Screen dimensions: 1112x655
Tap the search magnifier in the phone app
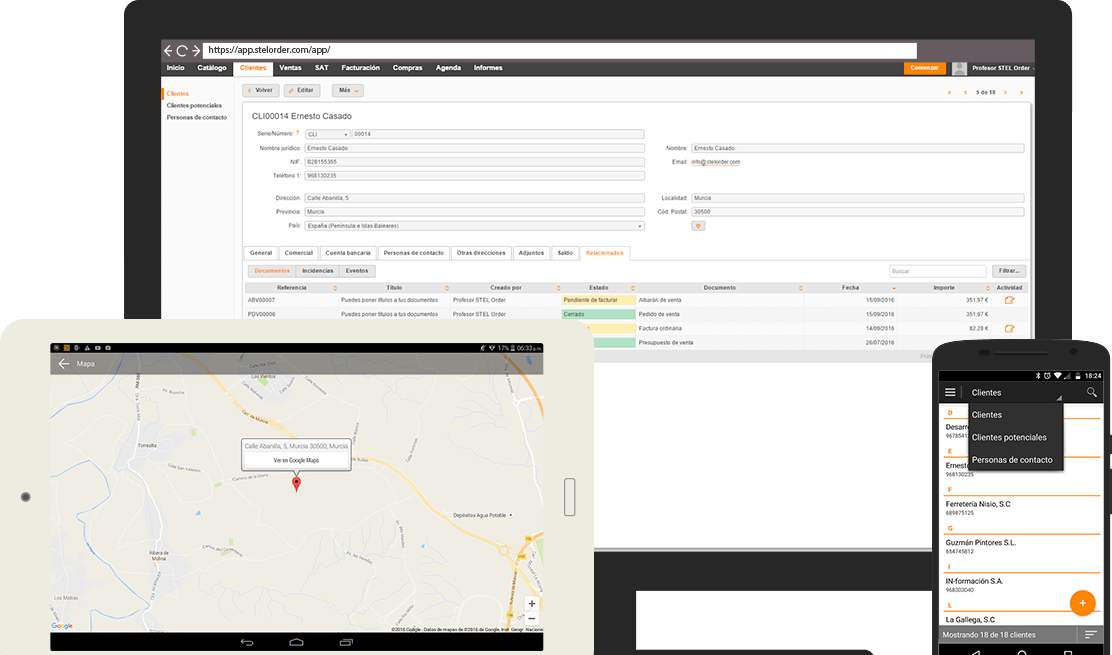1091,392
